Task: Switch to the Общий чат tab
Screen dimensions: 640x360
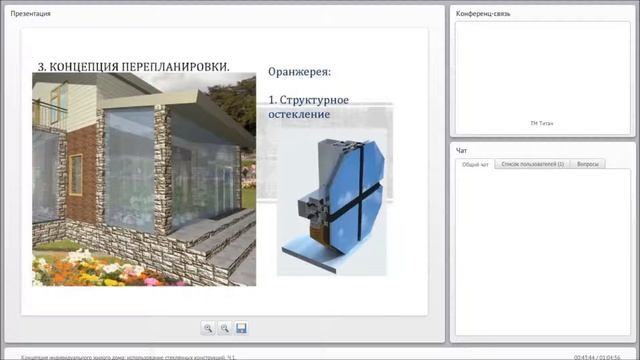Action: click(475, 164)
